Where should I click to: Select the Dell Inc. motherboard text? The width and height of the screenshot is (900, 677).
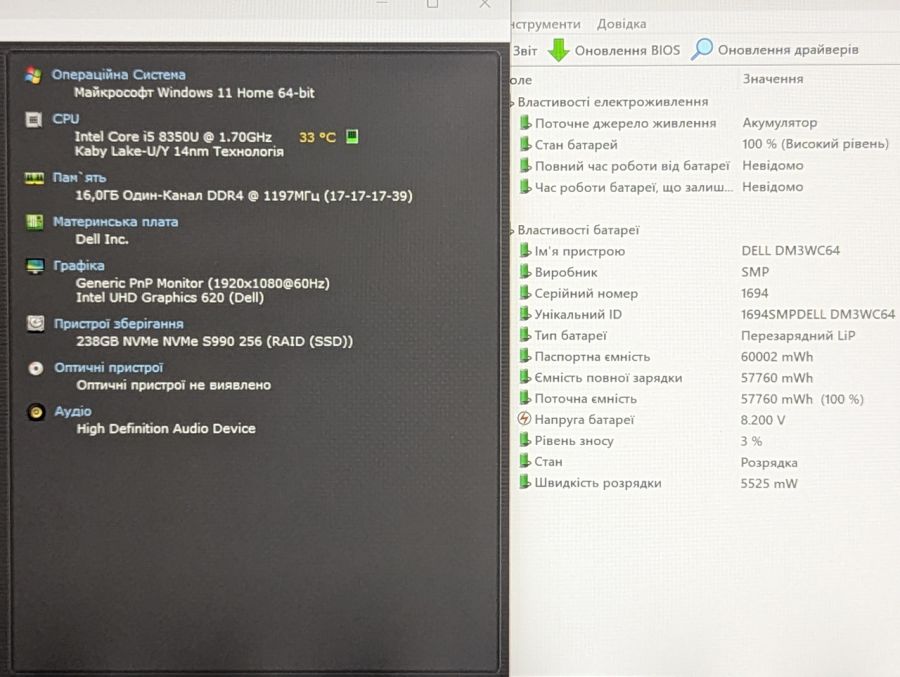(102, 239)
